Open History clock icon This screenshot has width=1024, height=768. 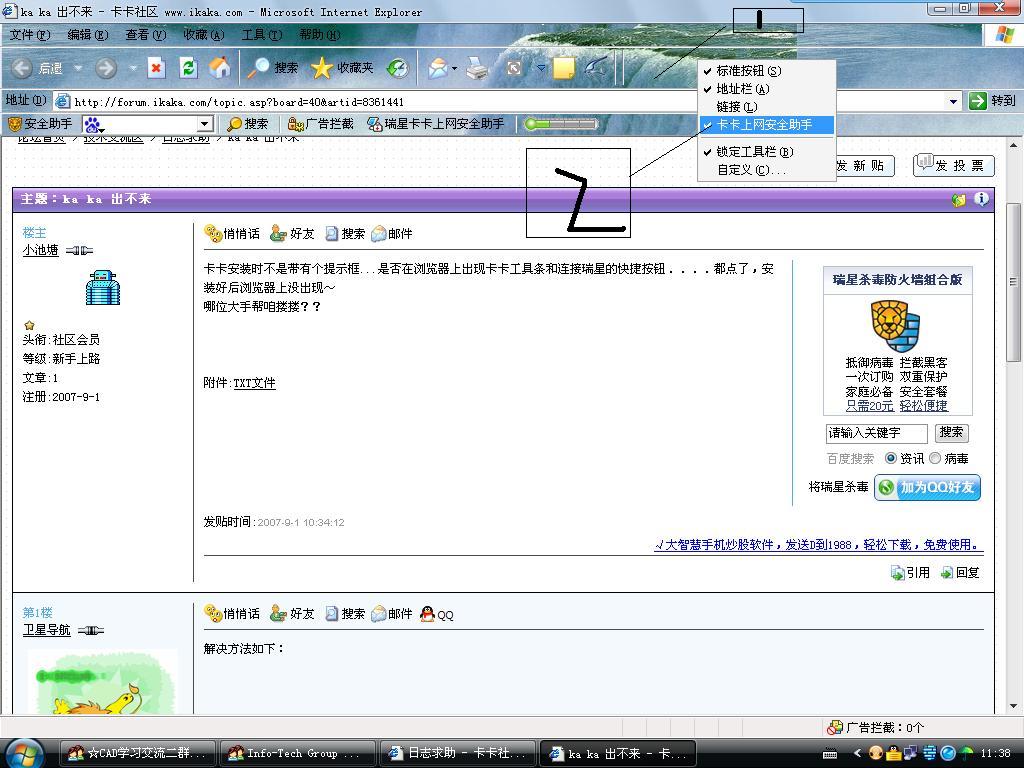397,68
